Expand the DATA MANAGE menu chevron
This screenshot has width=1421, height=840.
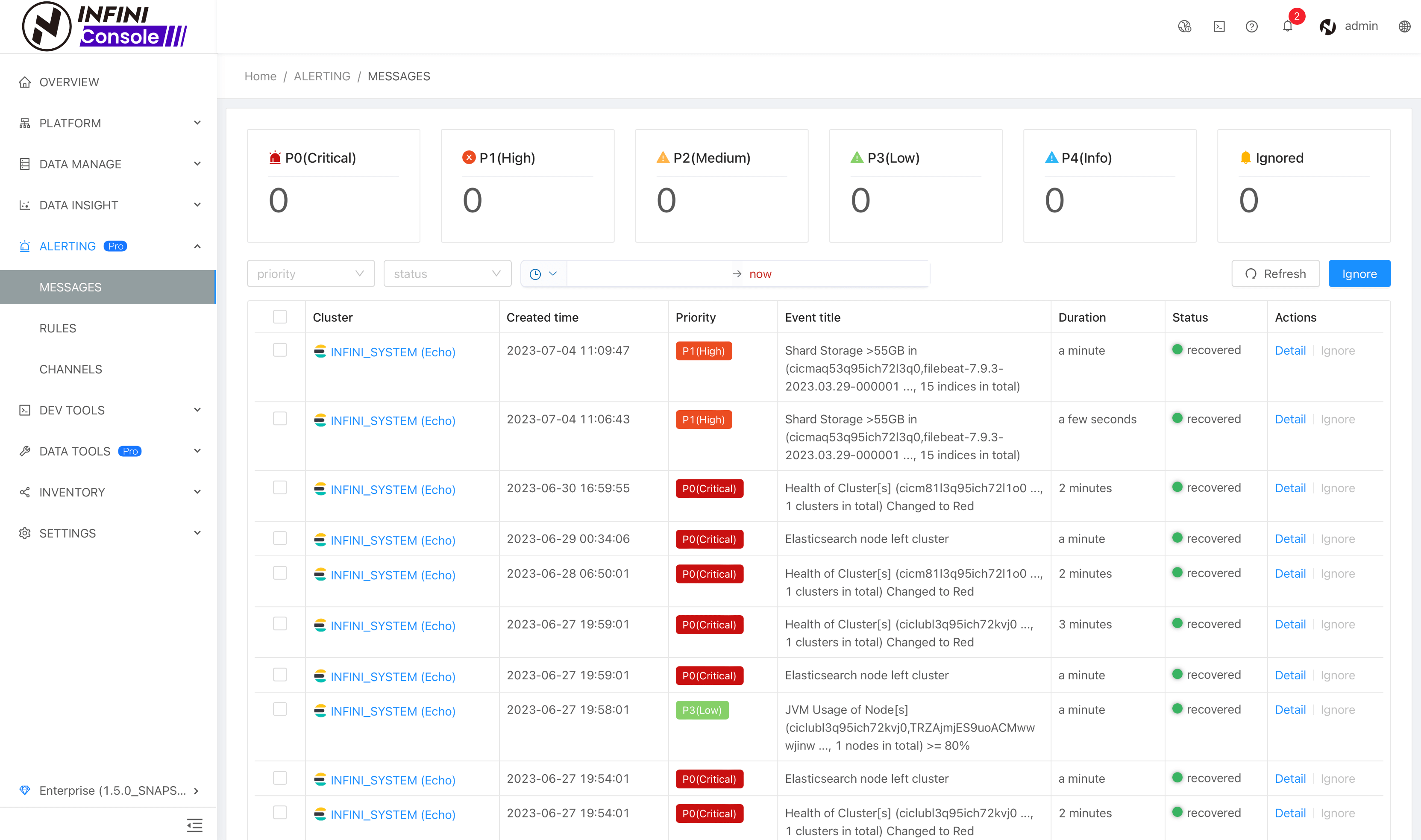197,164
